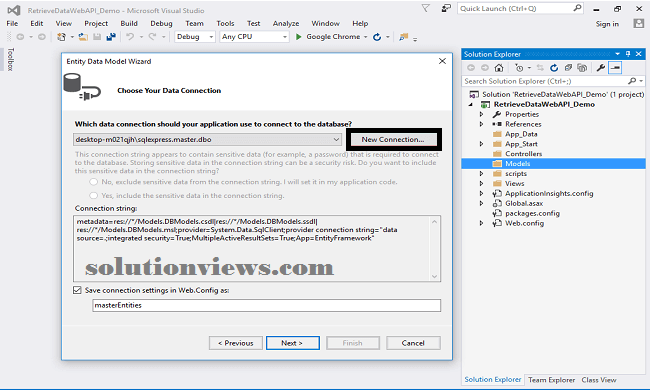Click the New Connection... button

(x=393, y=140)
